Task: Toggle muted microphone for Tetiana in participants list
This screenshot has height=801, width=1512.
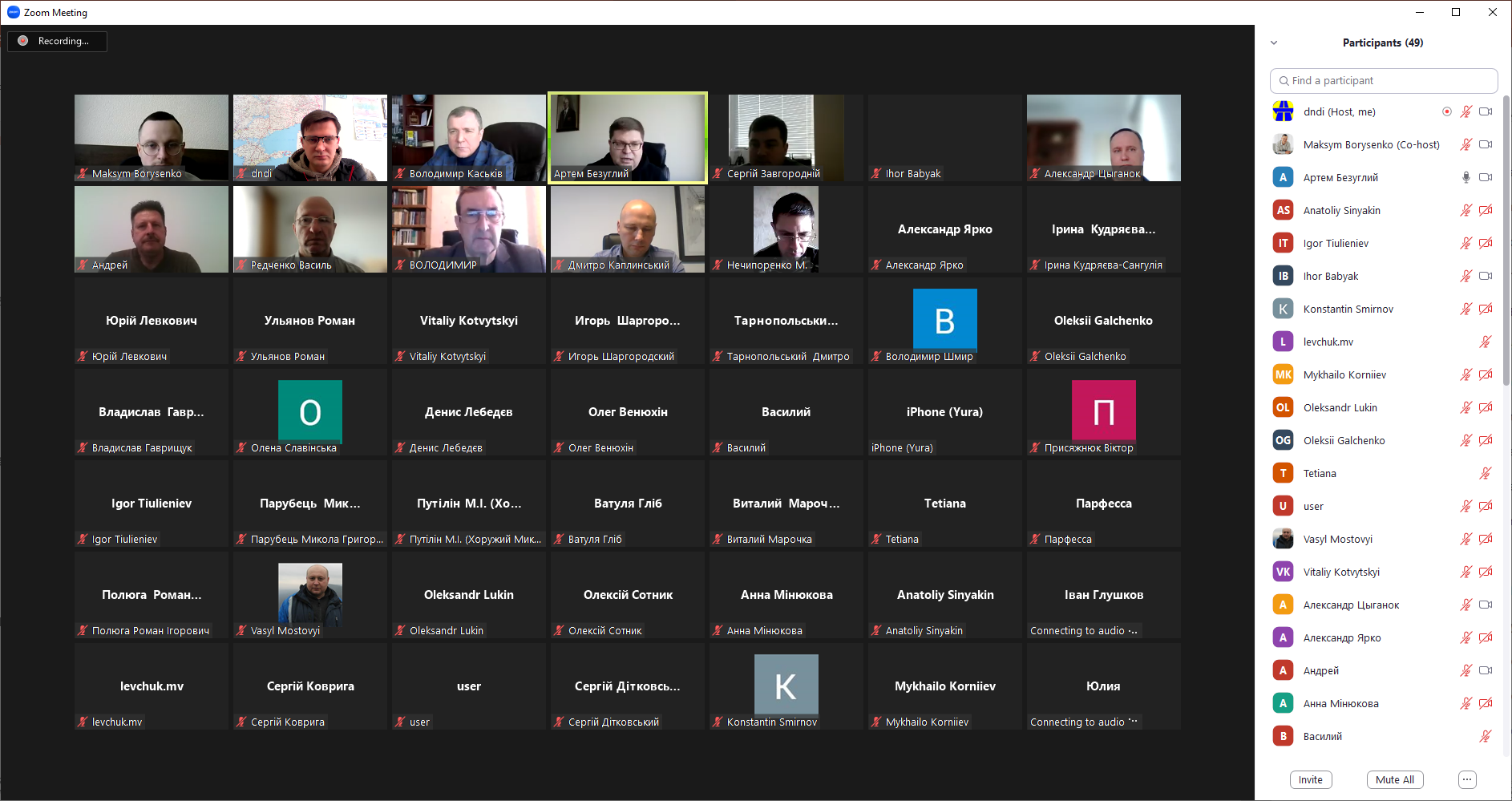Action: click(1485, 473)
